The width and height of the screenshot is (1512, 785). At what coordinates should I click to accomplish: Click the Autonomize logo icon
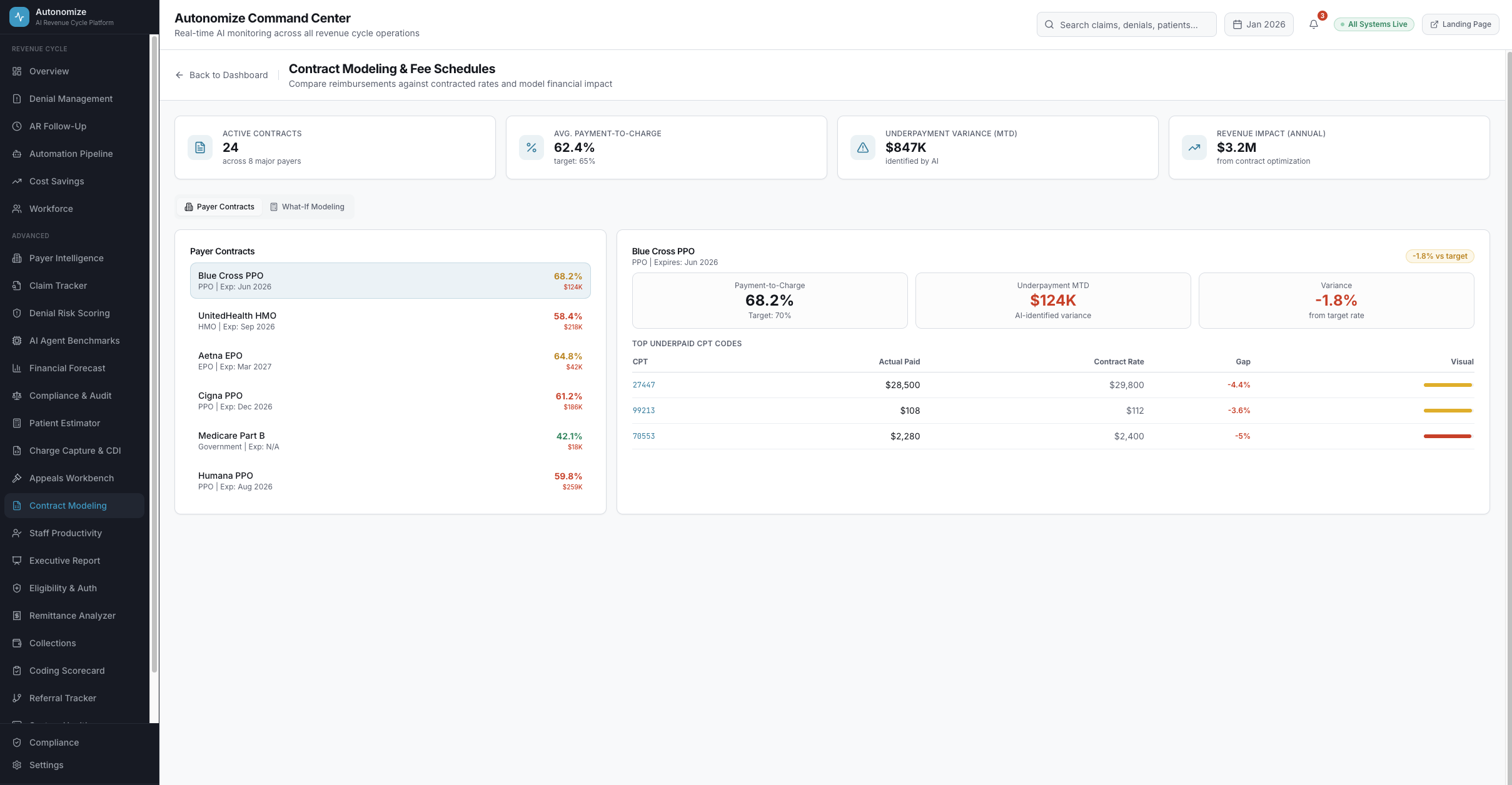pos(19,17)
